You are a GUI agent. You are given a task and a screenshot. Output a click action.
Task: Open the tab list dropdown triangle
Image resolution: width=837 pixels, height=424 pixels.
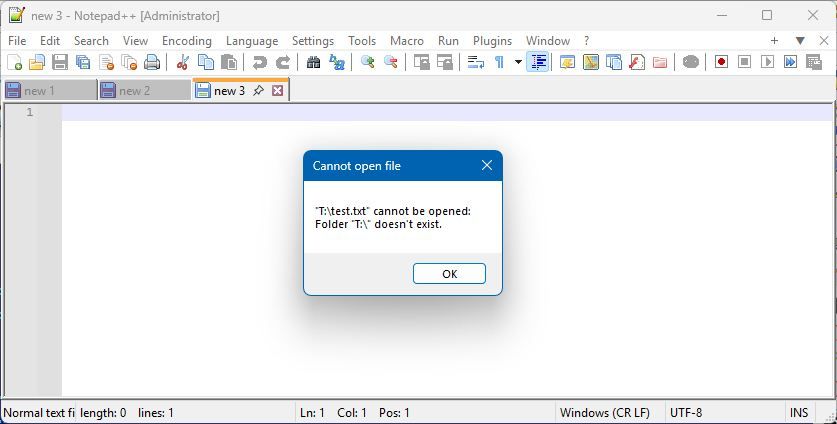click(x=800, y=41)
